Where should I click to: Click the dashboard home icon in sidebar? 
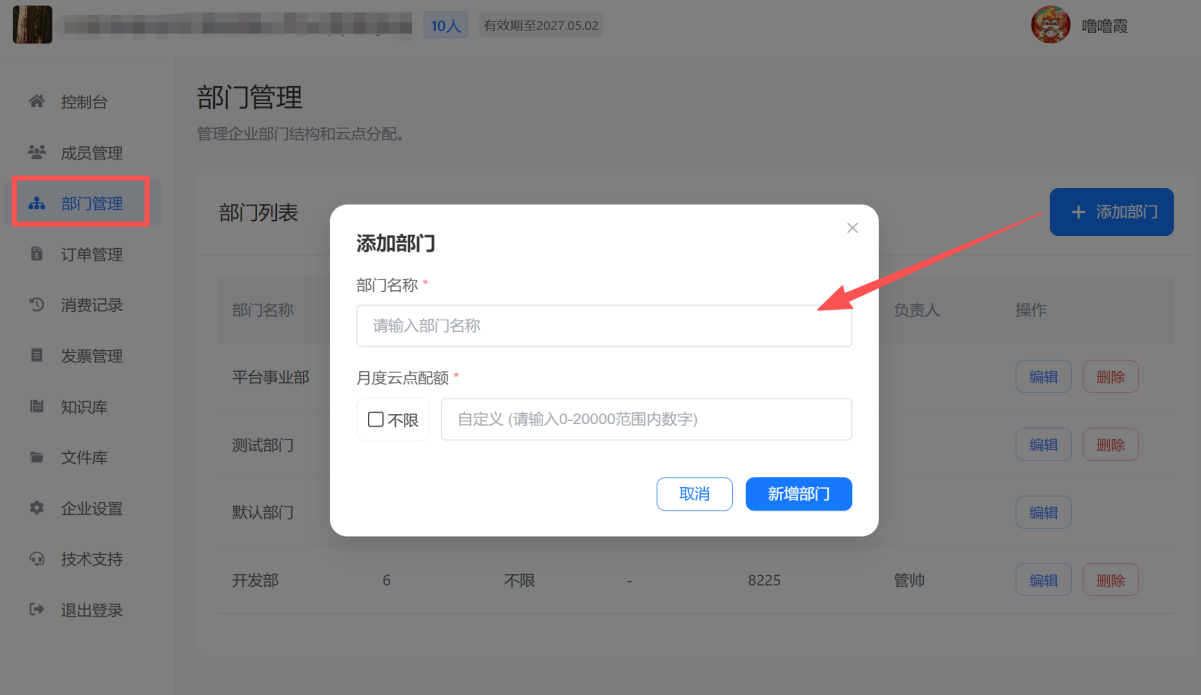(x=37, y=102)
